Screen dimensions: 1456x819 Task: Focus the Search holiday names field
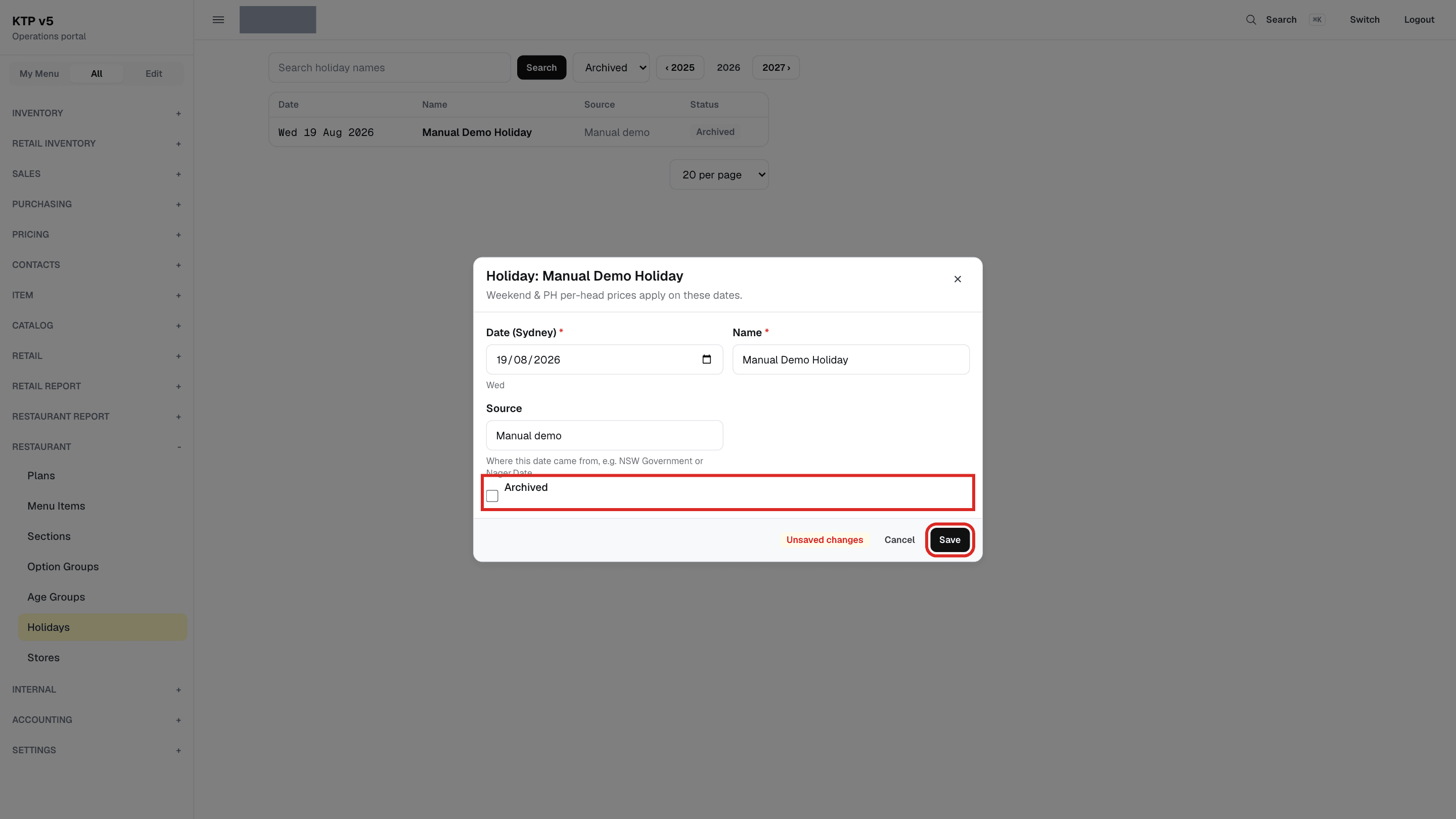[389, 68]
